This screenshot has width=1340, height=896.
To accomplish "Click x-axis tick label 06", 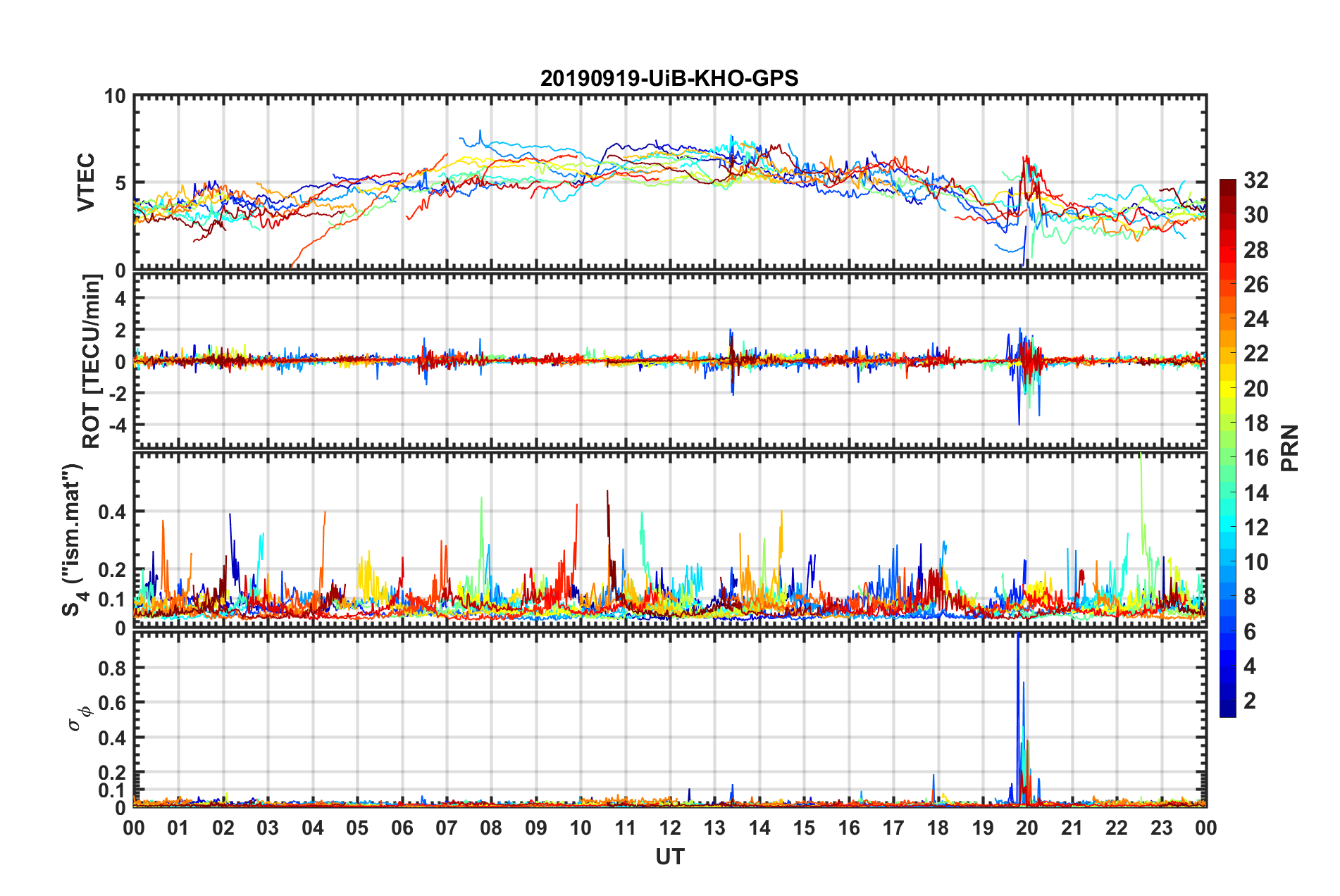I will coord(402,828).
